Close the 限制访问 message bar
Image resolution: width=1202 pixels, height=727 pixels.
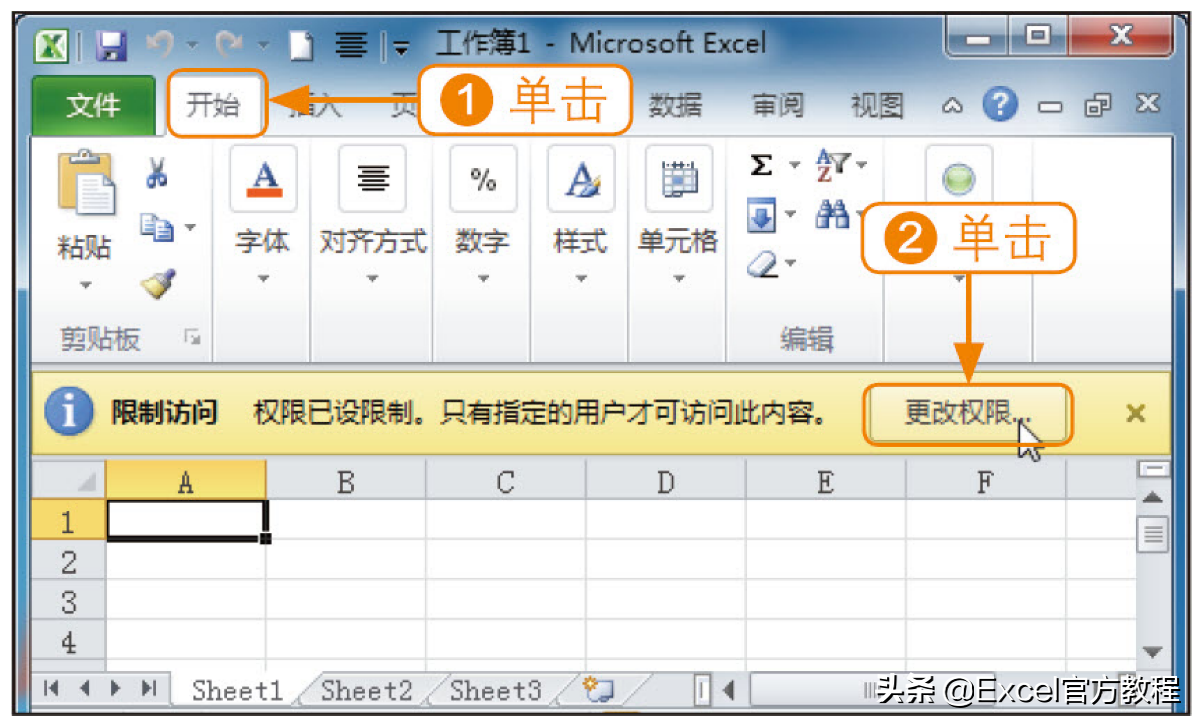tap(1135, 413)
